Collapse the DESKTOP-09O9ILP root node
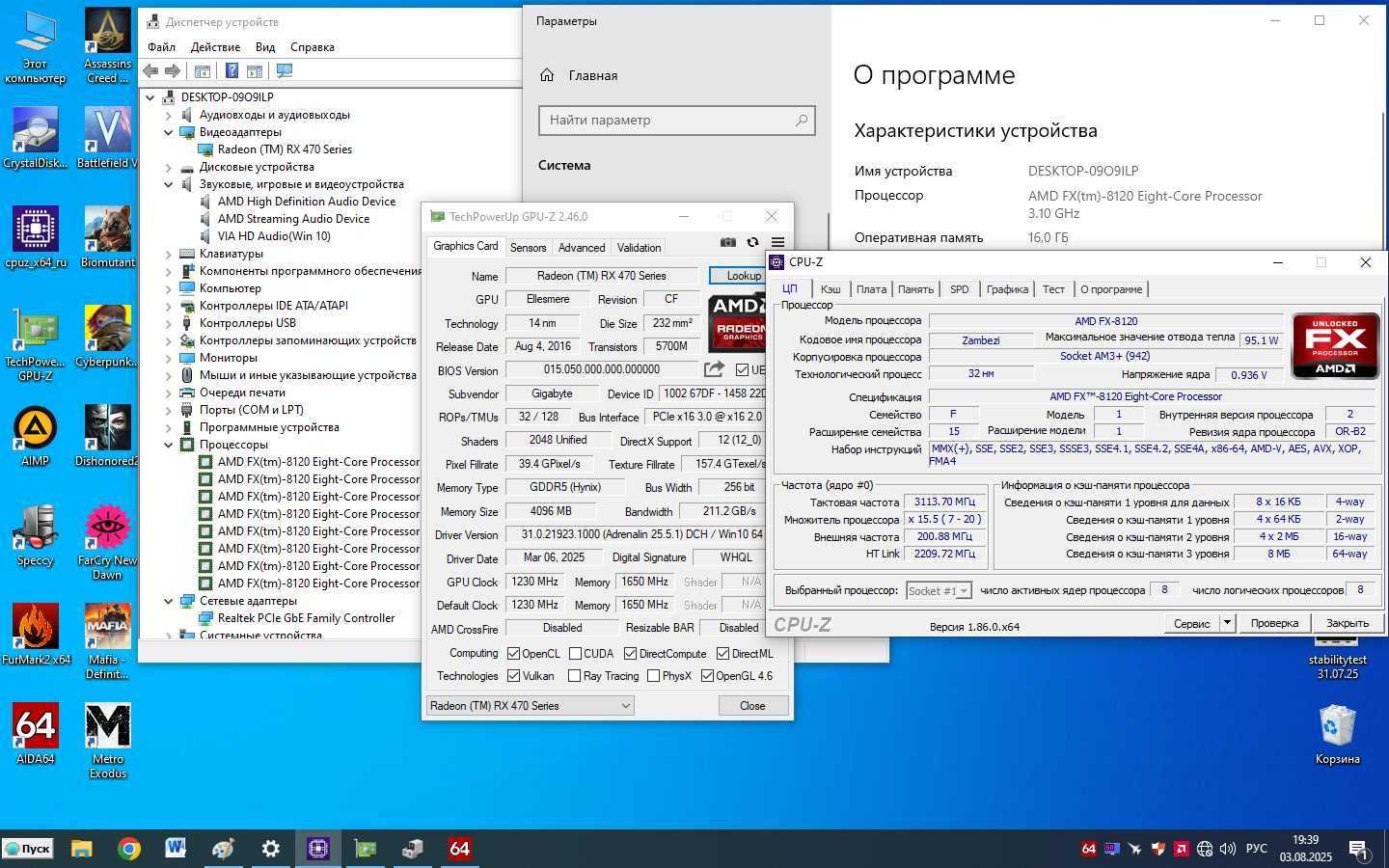Screen dimensions: 1389x868 [150, 97]
